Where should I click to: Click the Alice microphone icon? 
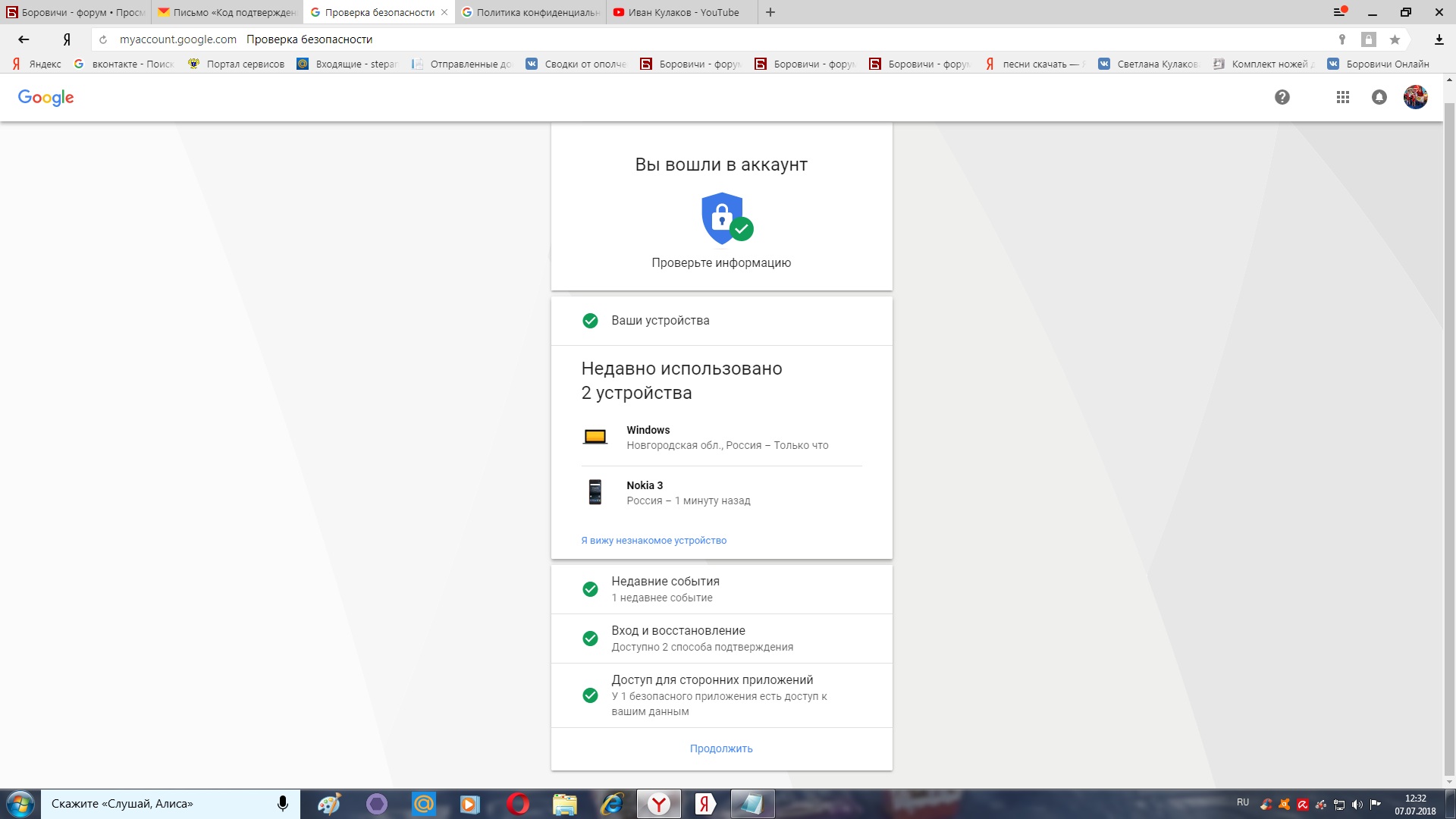point(283,804)
